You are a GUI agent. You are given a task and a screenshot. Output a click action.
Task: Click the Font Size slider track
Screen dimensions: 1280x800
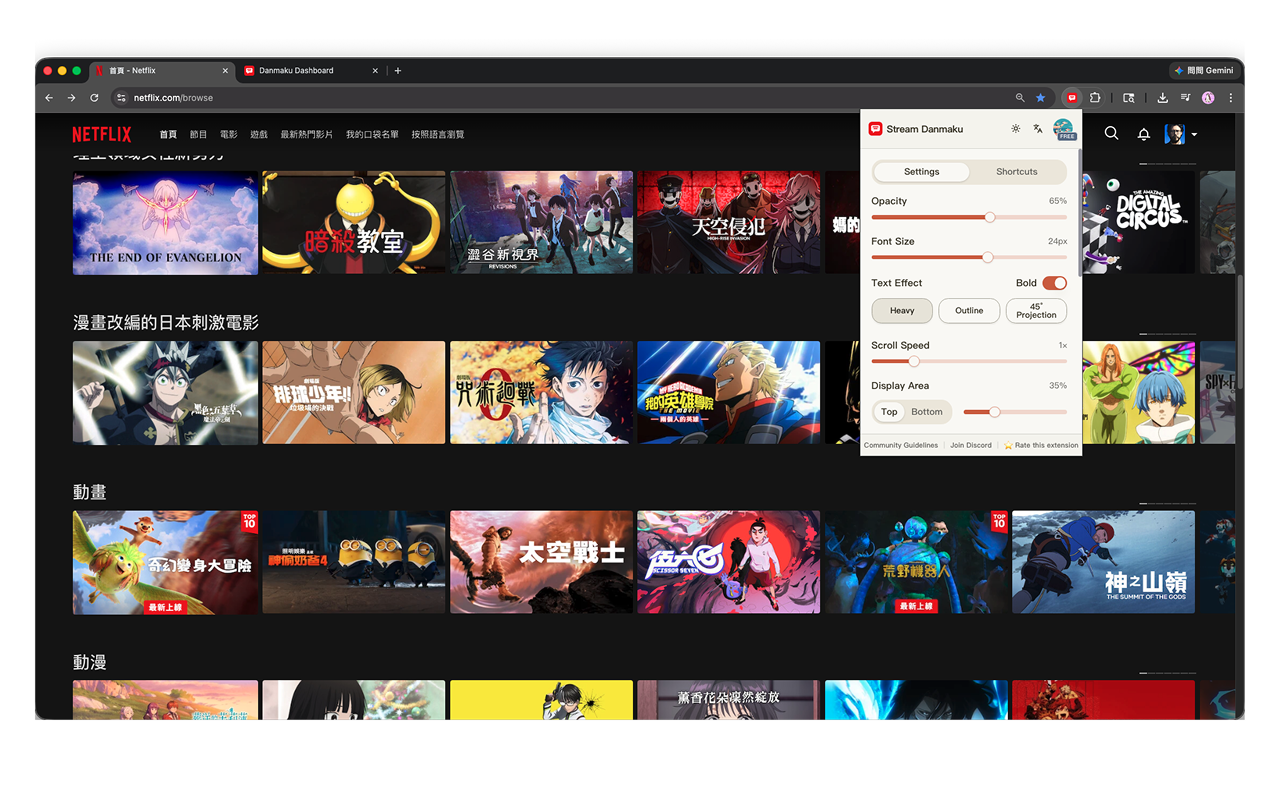969,257
